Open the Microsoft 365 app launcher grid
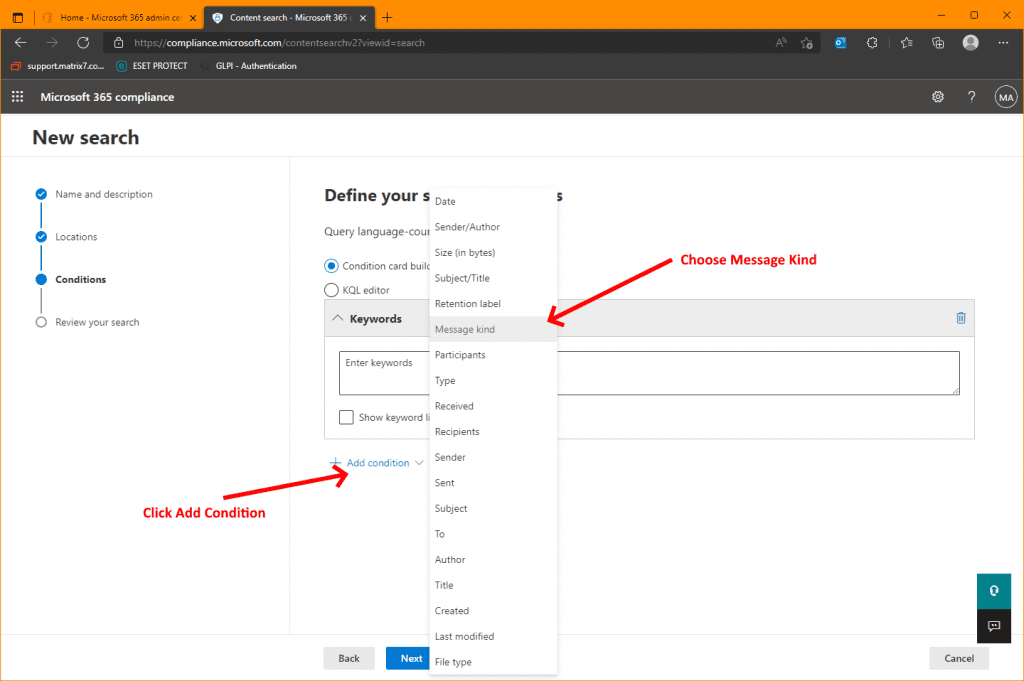This screenshot has width=1024, height=681. coord(18,97)
